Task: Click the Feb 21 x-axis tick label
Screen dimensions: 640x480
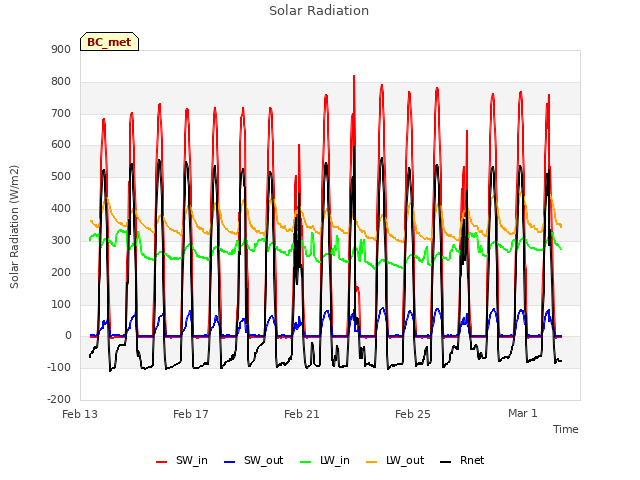Action: [302, 414]
